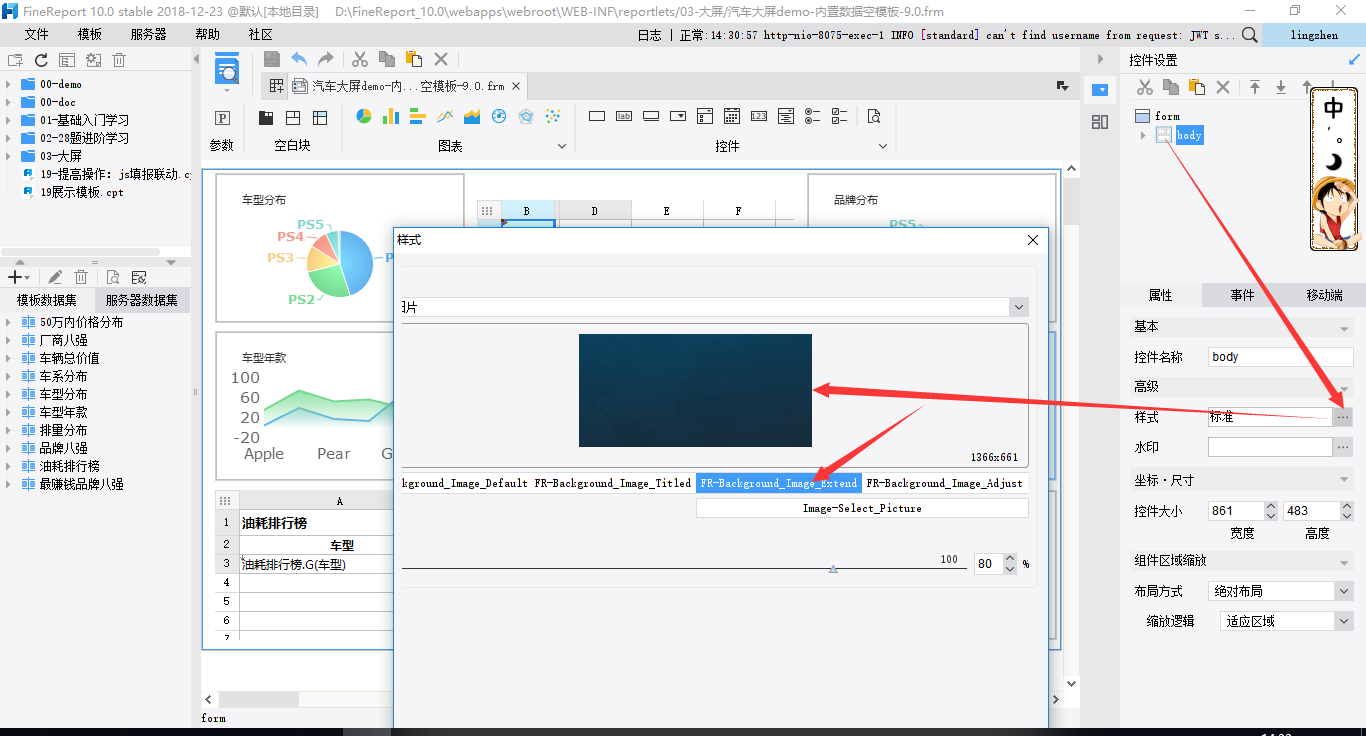Add a radar chart to the form
Image resolution: width=1366 pixels, height=736 pixels.
click(x=526, y=117)
